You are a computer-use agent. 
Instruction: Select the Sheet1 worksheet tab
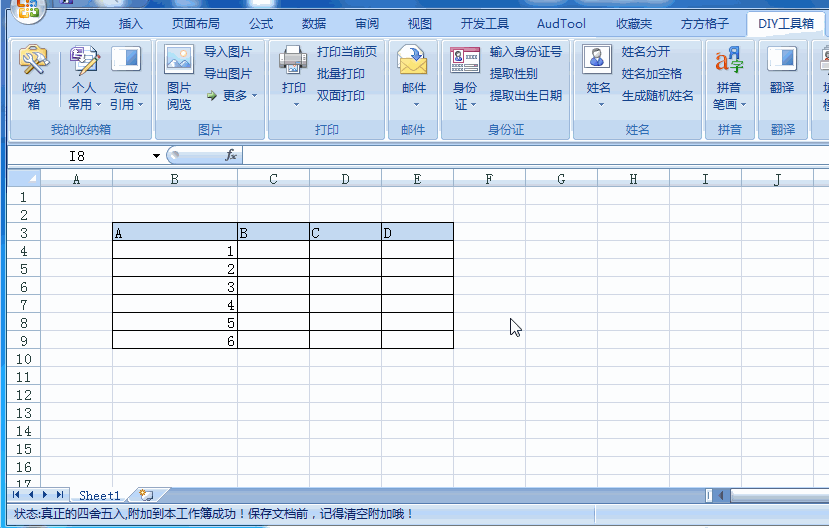(x=99, y=495)
